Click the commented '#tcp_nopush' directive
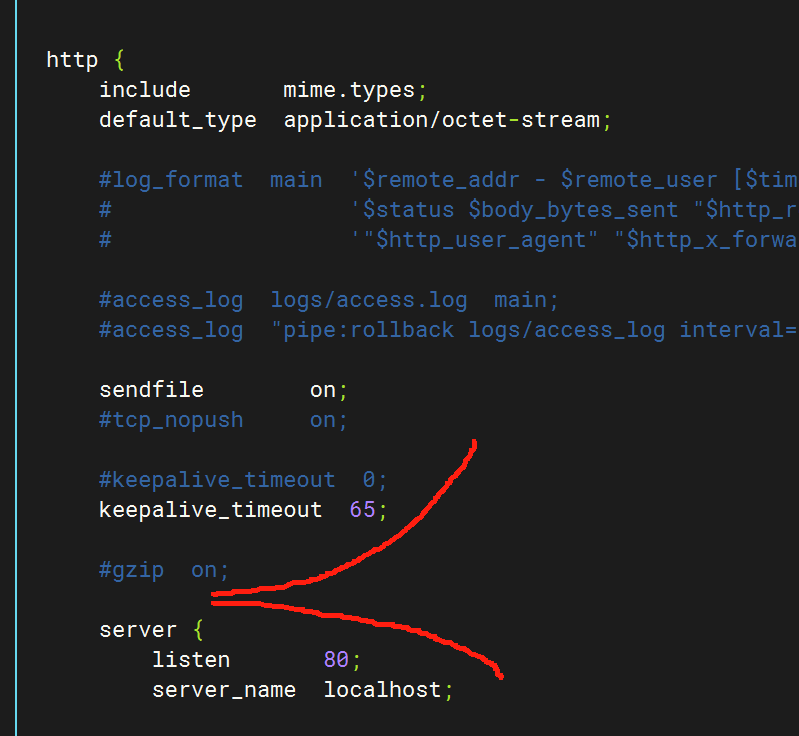This screenshot has width=799, height=736. tap(171, 420)
